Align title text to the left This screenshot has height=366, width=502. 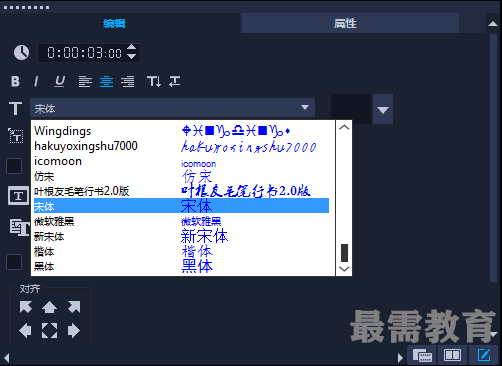click(85, 81)
